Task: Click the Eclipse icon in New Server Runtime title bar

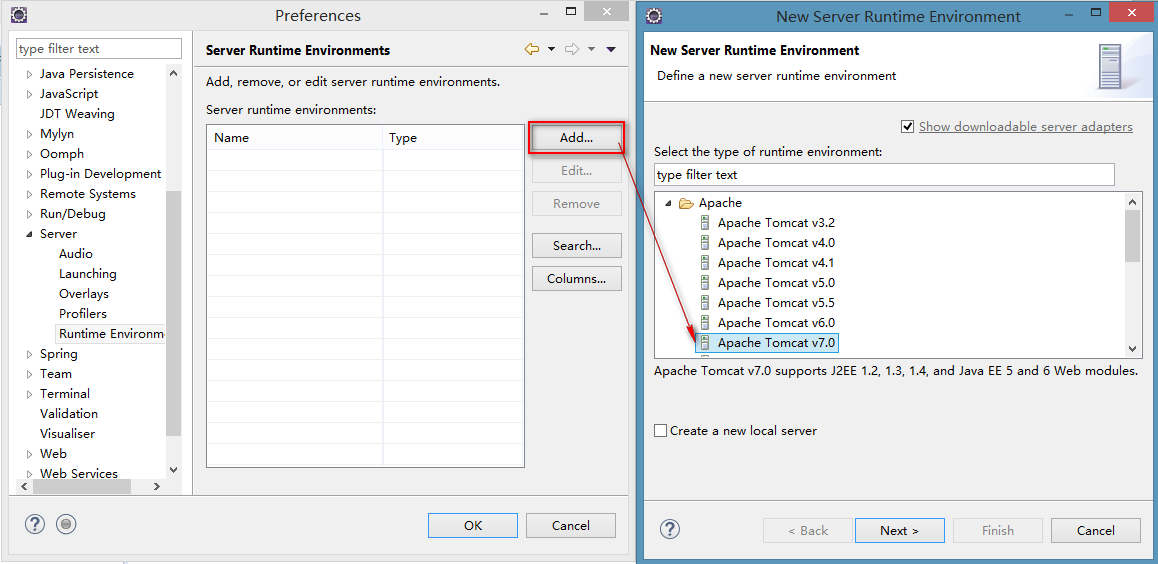Action: (654, 16)
